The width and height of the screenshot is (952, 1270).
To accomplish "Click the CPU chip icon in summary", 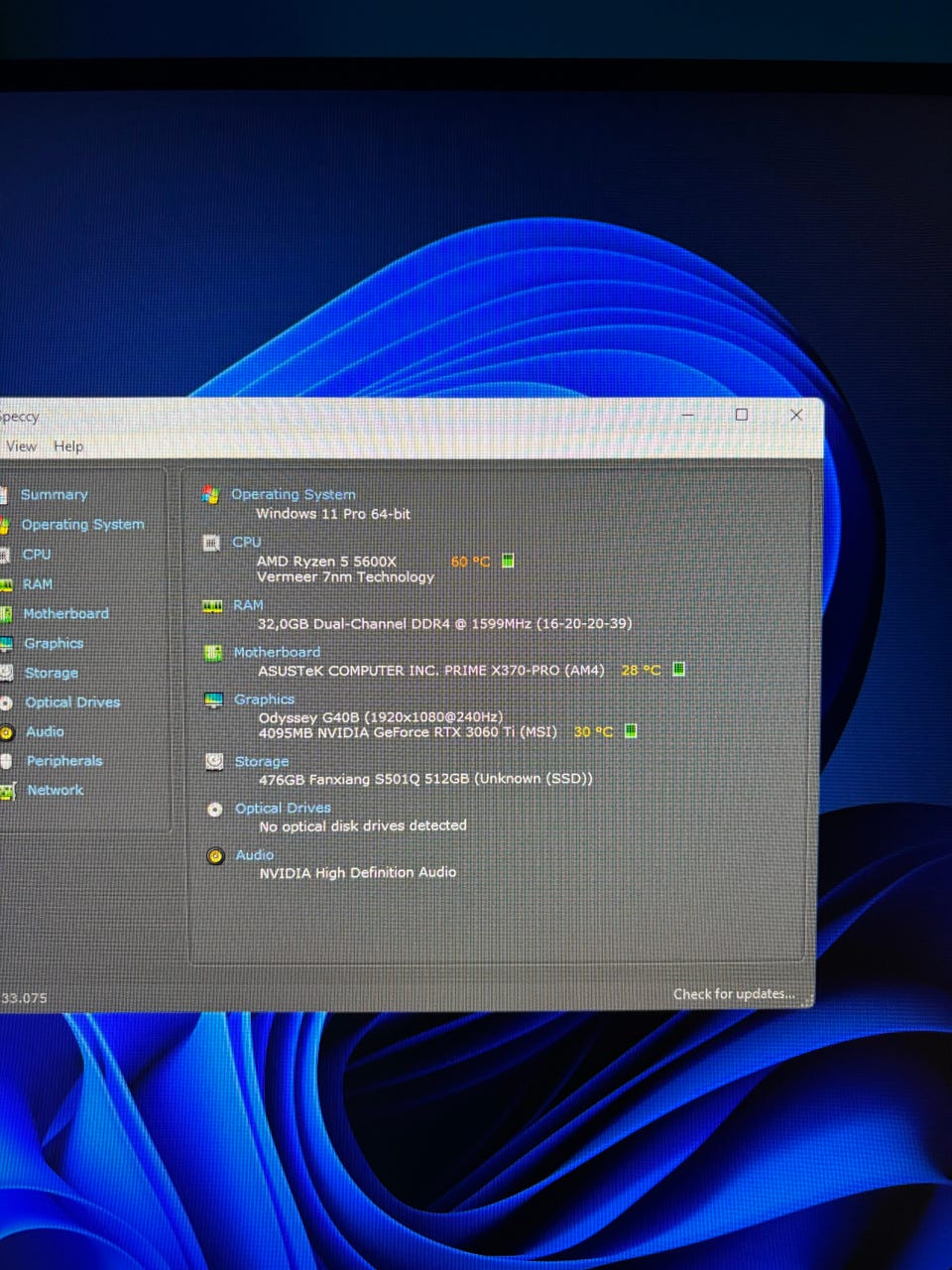I will [x=211, y=543].
